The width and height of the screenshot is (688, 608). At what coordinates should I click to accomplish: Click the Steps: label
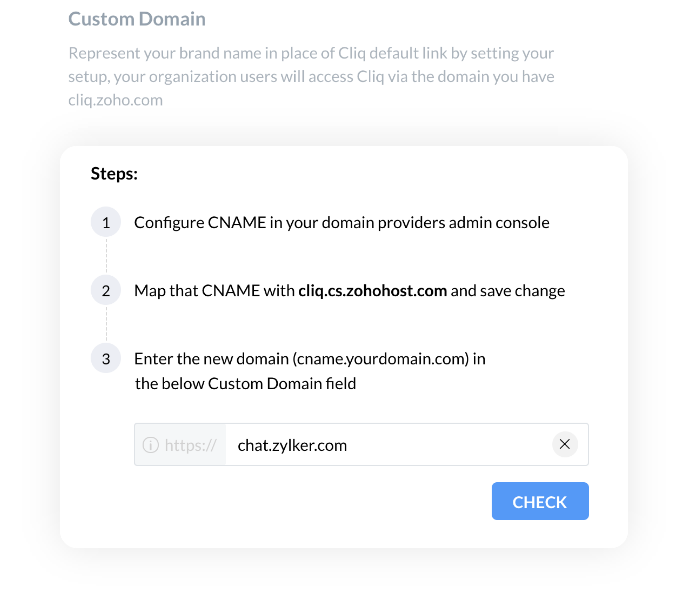114,174
